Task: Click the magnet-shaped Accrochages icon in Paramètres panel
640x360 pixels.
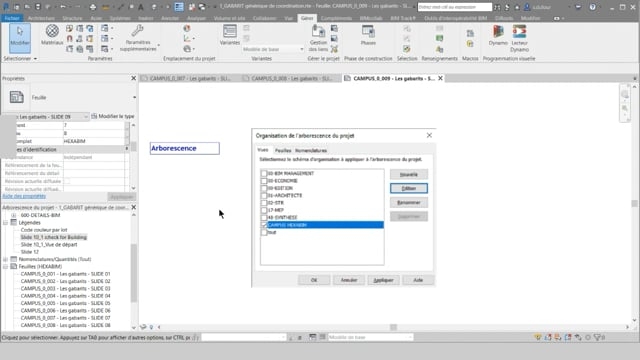Action: (x=69, y=38)
